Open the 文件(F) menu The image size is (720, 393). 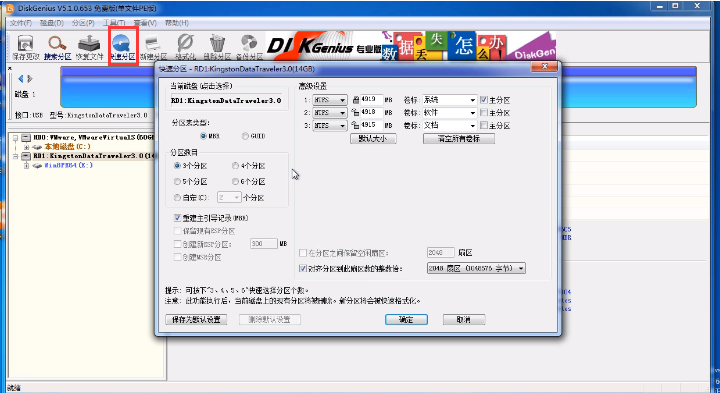point(21,23)
